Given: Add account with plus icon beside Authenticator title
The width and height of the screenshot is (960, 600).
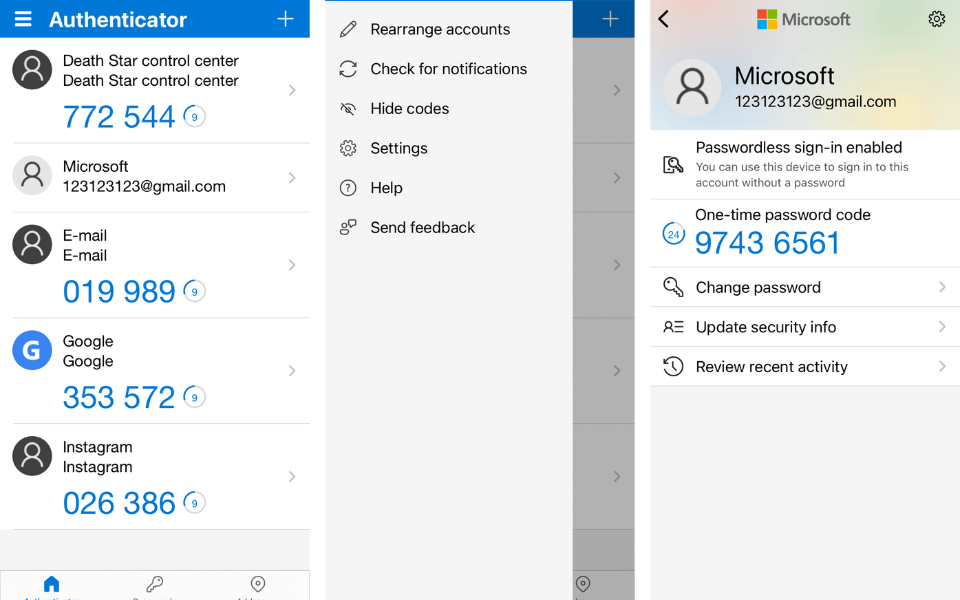Looking at the screenshot, I should coord(285,19).
